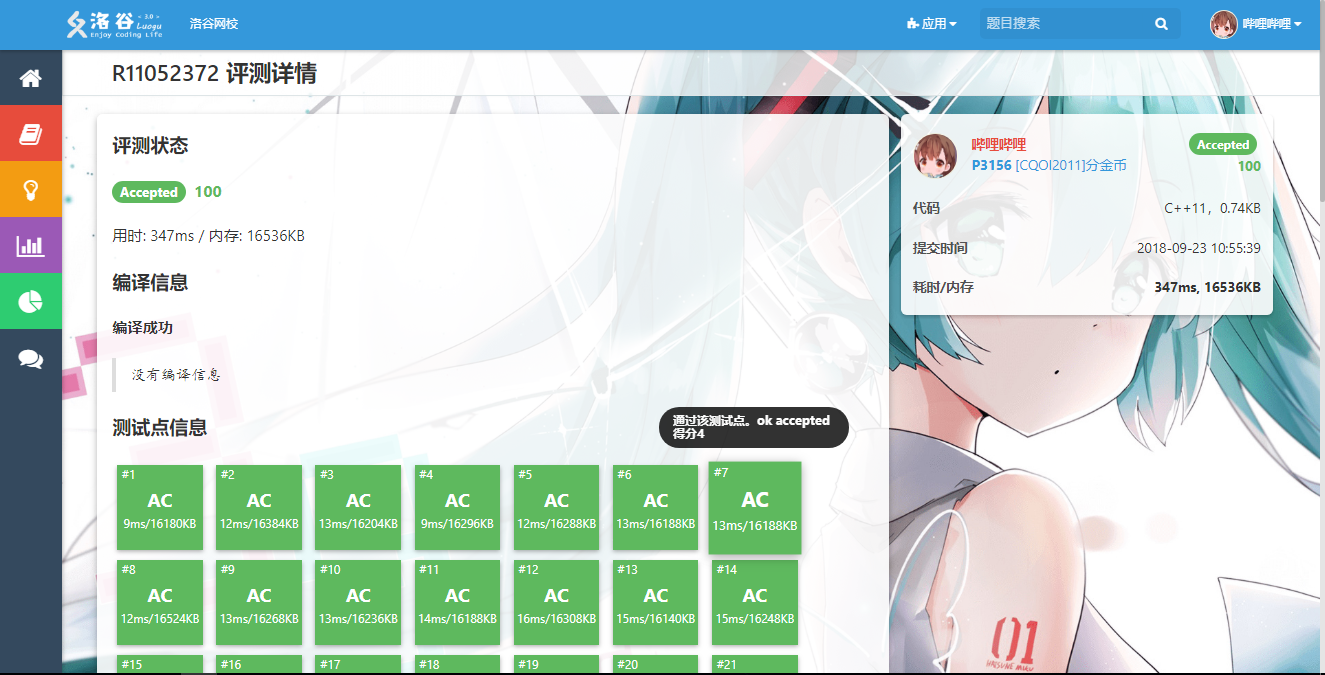
Task: Select test point #10 AC tile
Action: (358, 602)
